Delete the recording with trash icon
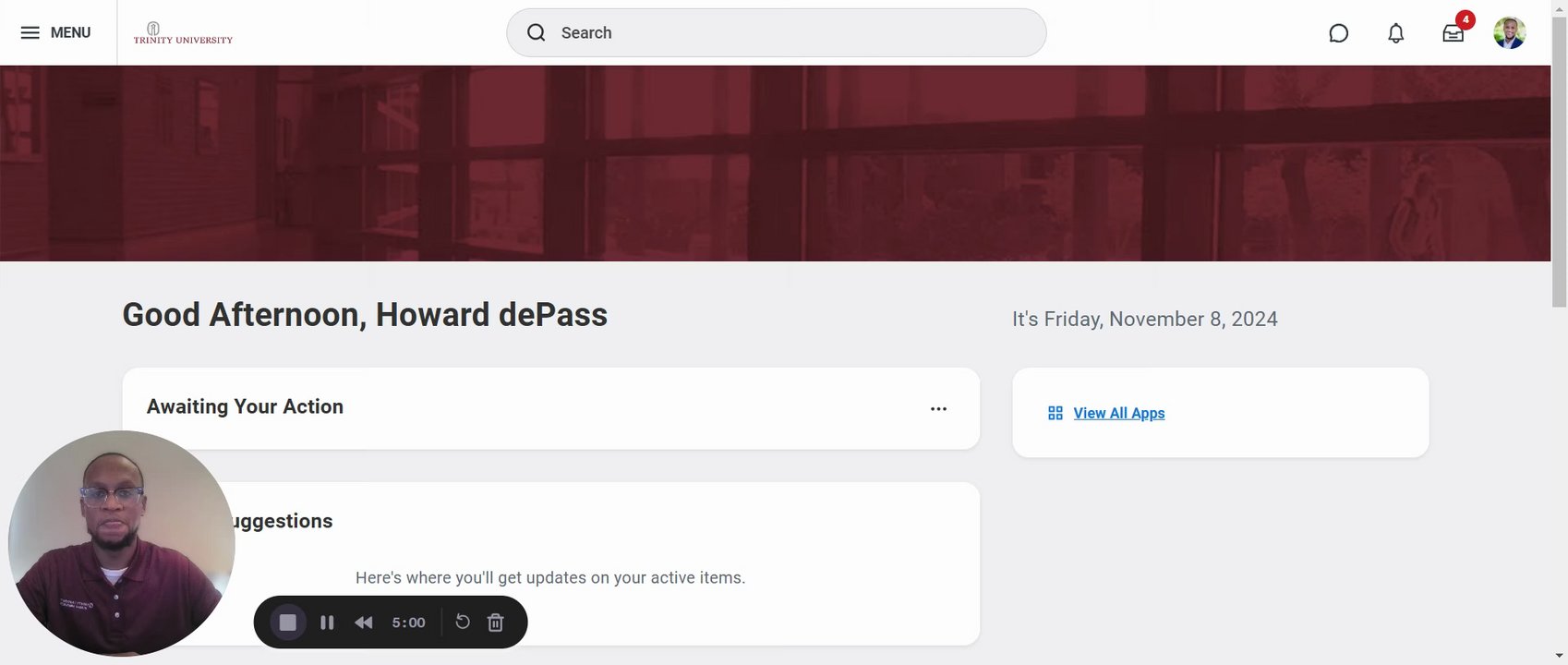Screen dimensions: 1568x665 point(496,623)
